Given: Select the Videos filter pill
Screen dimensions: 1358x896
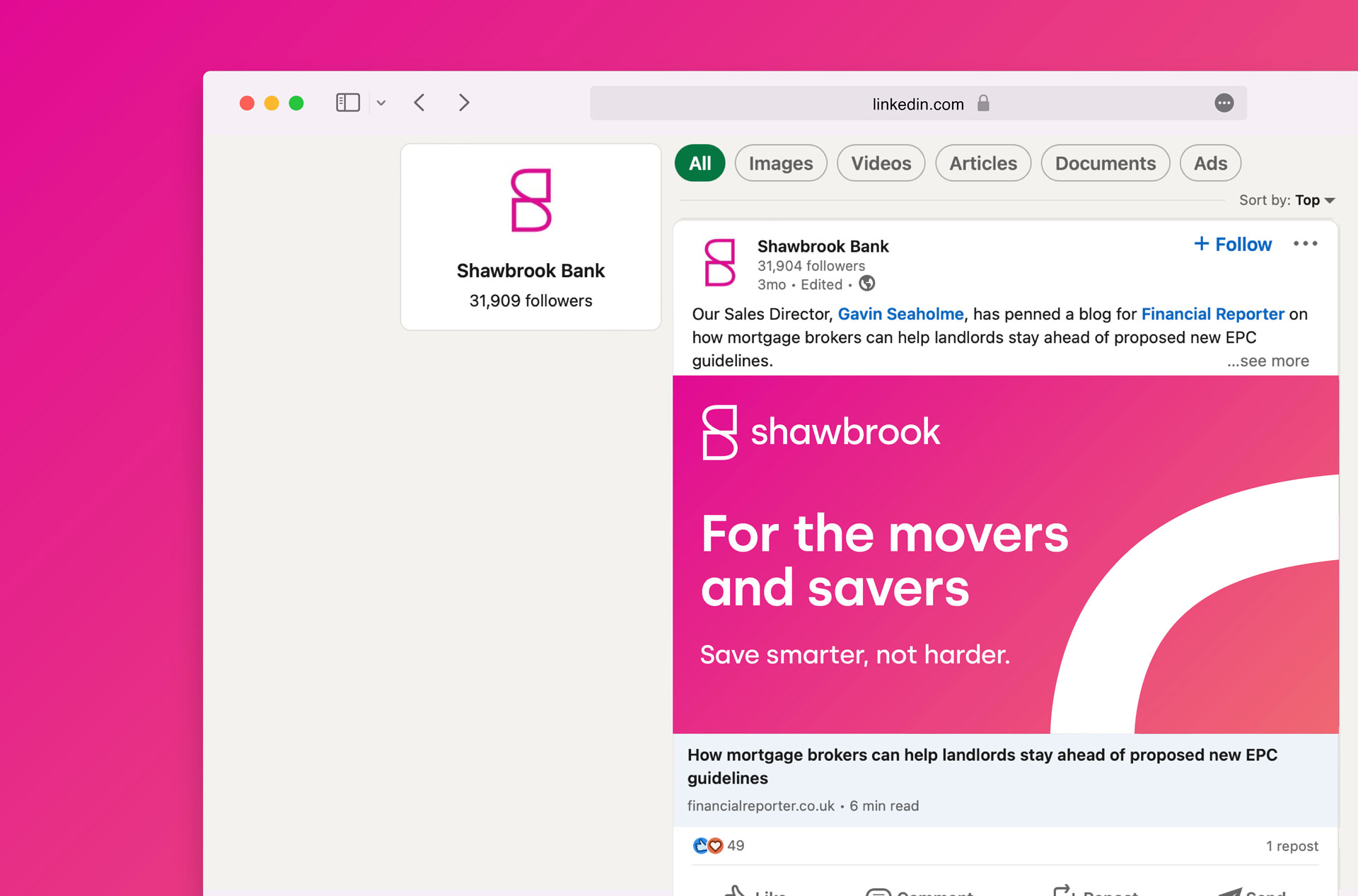Looking at the screenshot, I should point(881,163).
